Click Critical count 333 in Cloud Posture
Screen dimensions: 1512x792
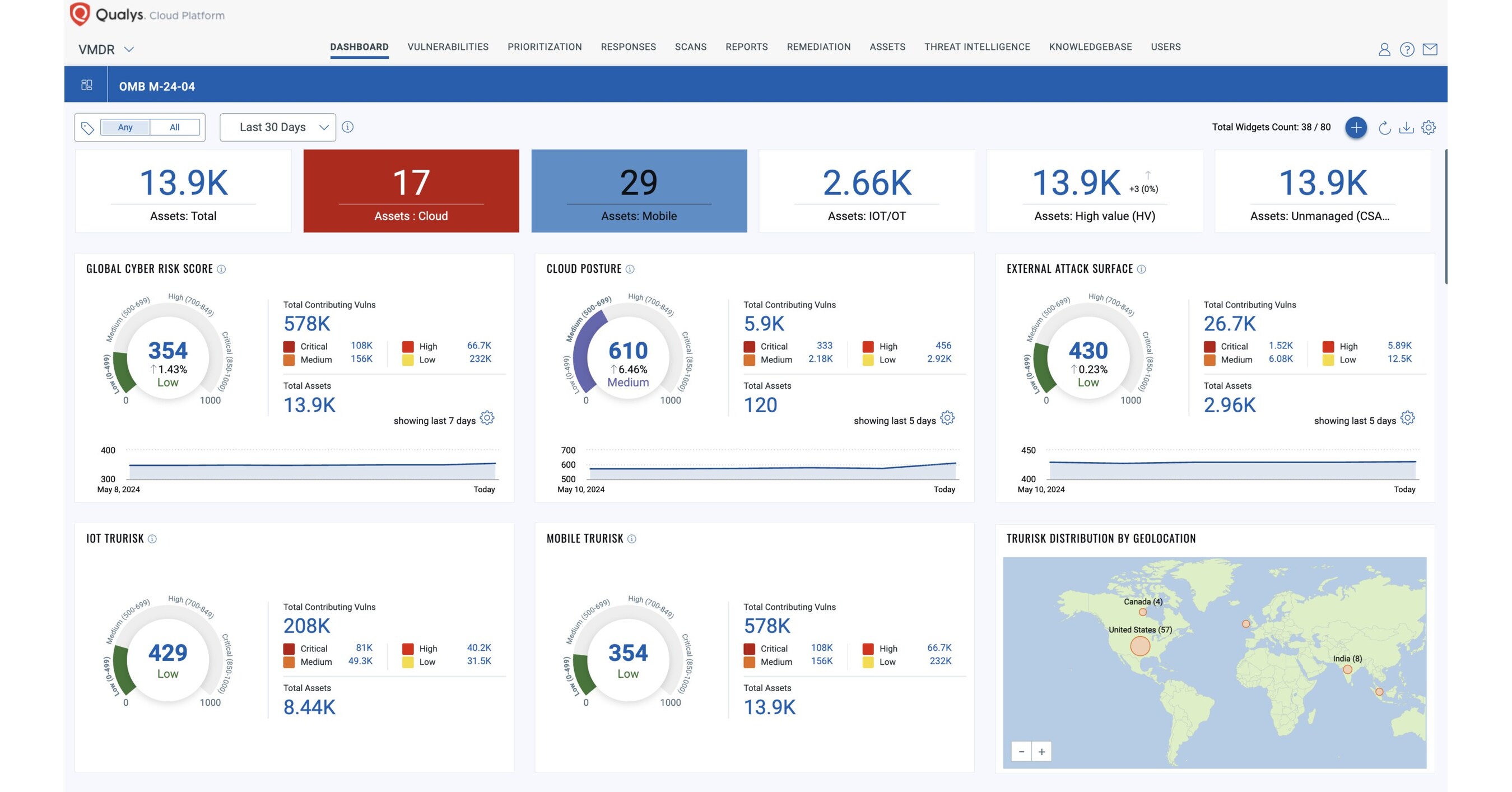[824, 346]
